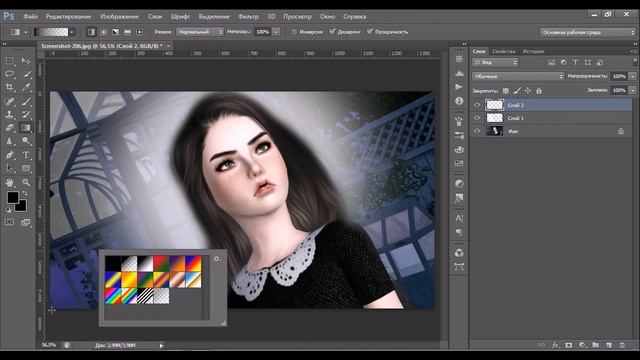The width and height of the screenshot is (640, 360).
Task: Select the Eyedropper tool
Action: click(26, 87)
